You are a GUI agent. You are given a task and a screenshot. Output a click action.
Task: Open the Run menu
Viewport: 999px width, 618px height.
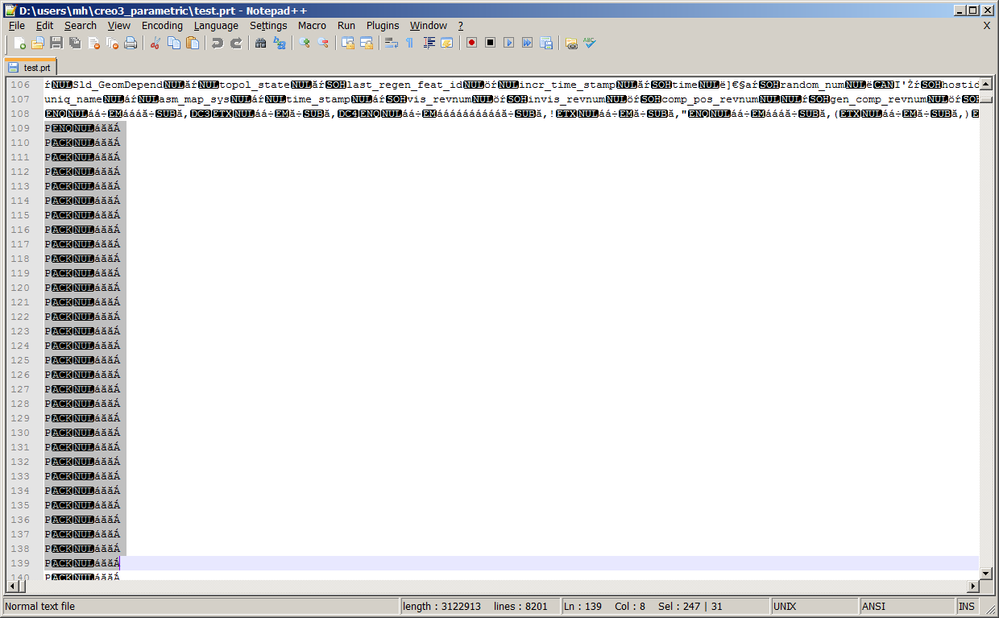346,25
